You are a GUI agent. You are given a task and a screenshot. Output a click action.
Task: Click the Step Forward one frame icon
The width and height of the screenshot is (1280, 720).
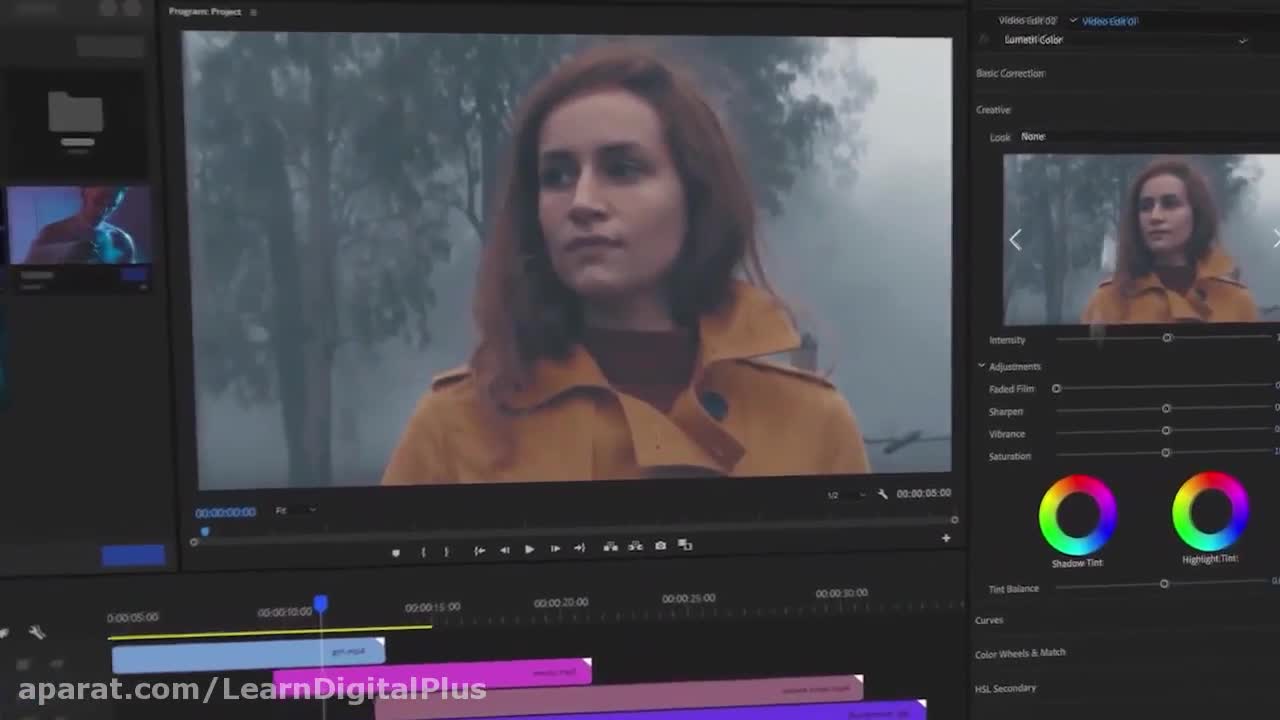pos(555,548)
